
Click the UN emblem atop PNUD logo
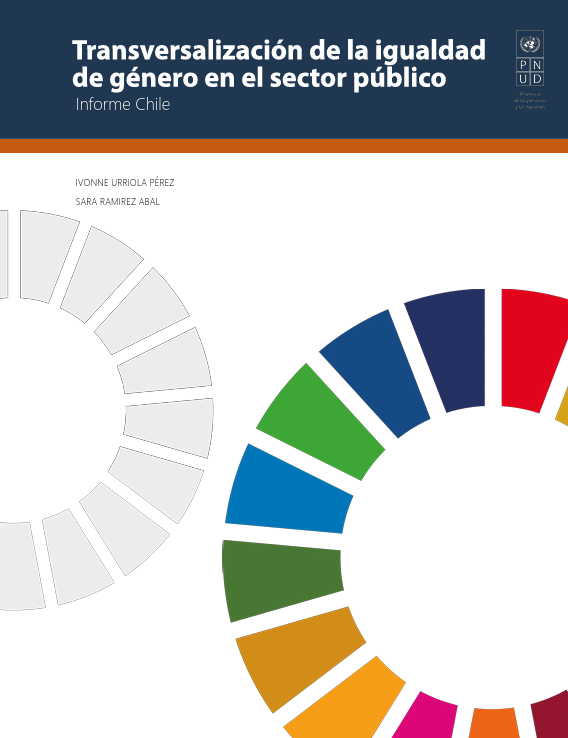[x=530, y=44]
